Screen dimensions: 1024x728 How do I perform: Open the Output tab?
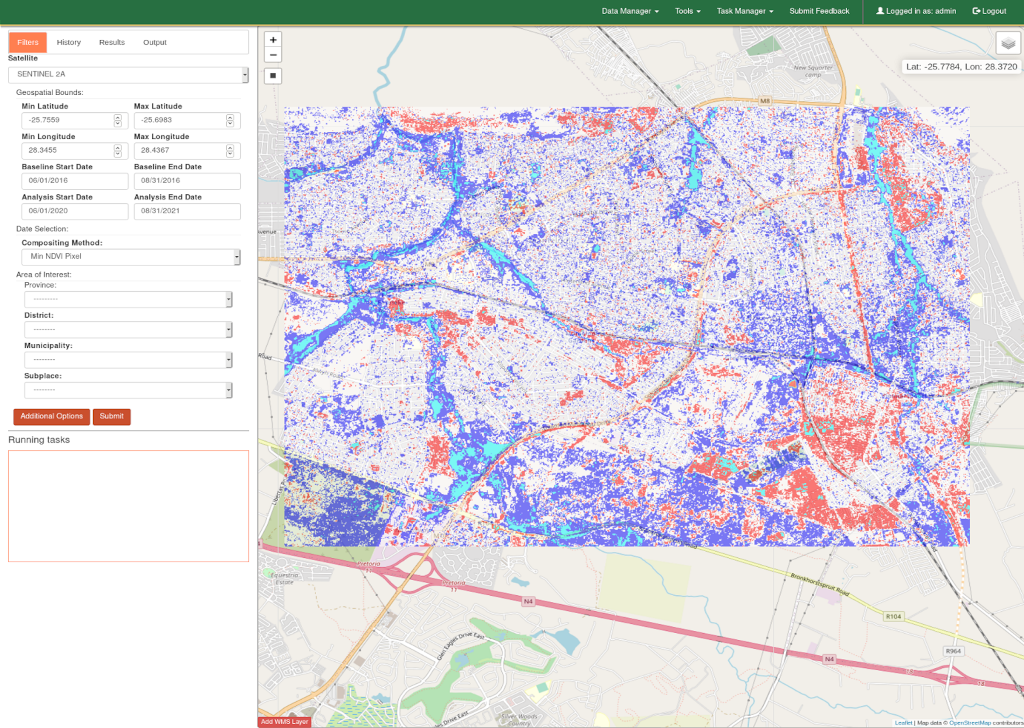[x=155, y=42]
